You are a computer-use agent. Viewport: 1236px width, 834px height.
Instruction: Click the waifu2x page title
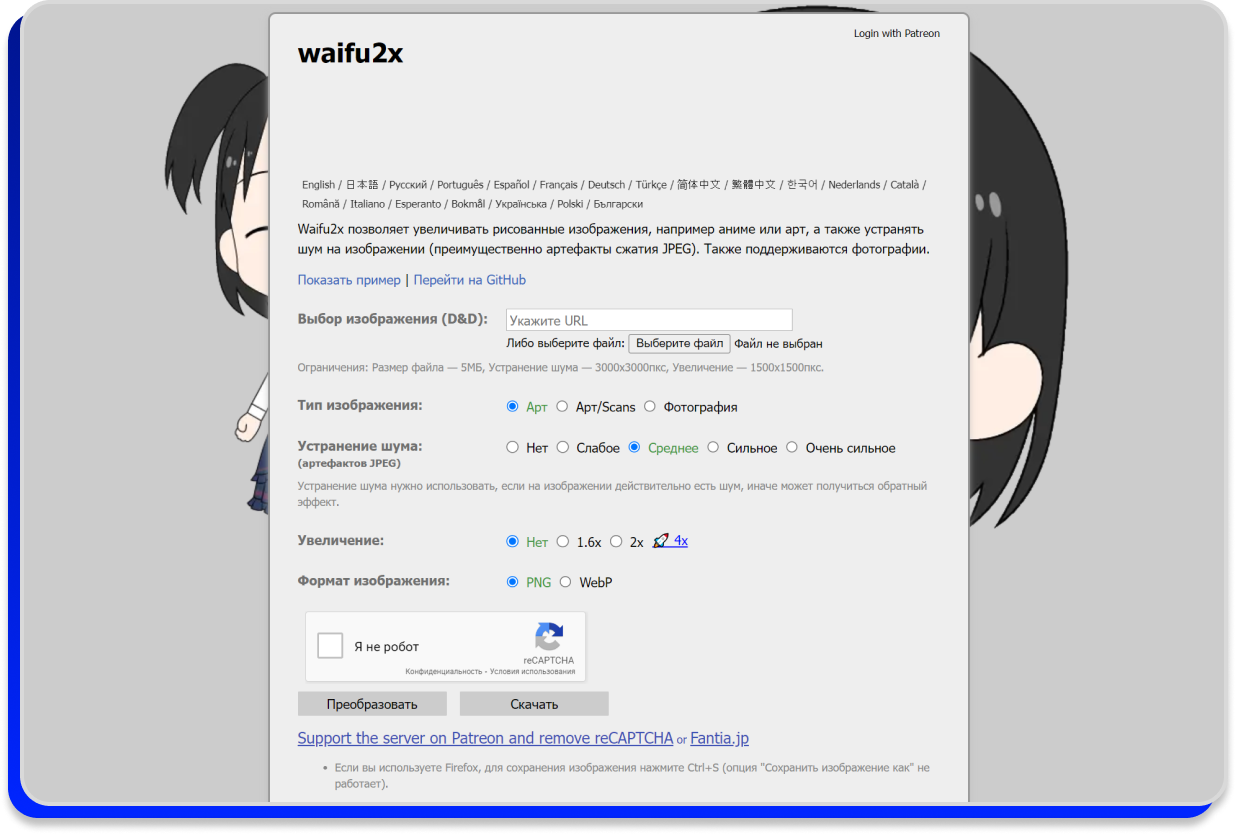click(350, 53)
